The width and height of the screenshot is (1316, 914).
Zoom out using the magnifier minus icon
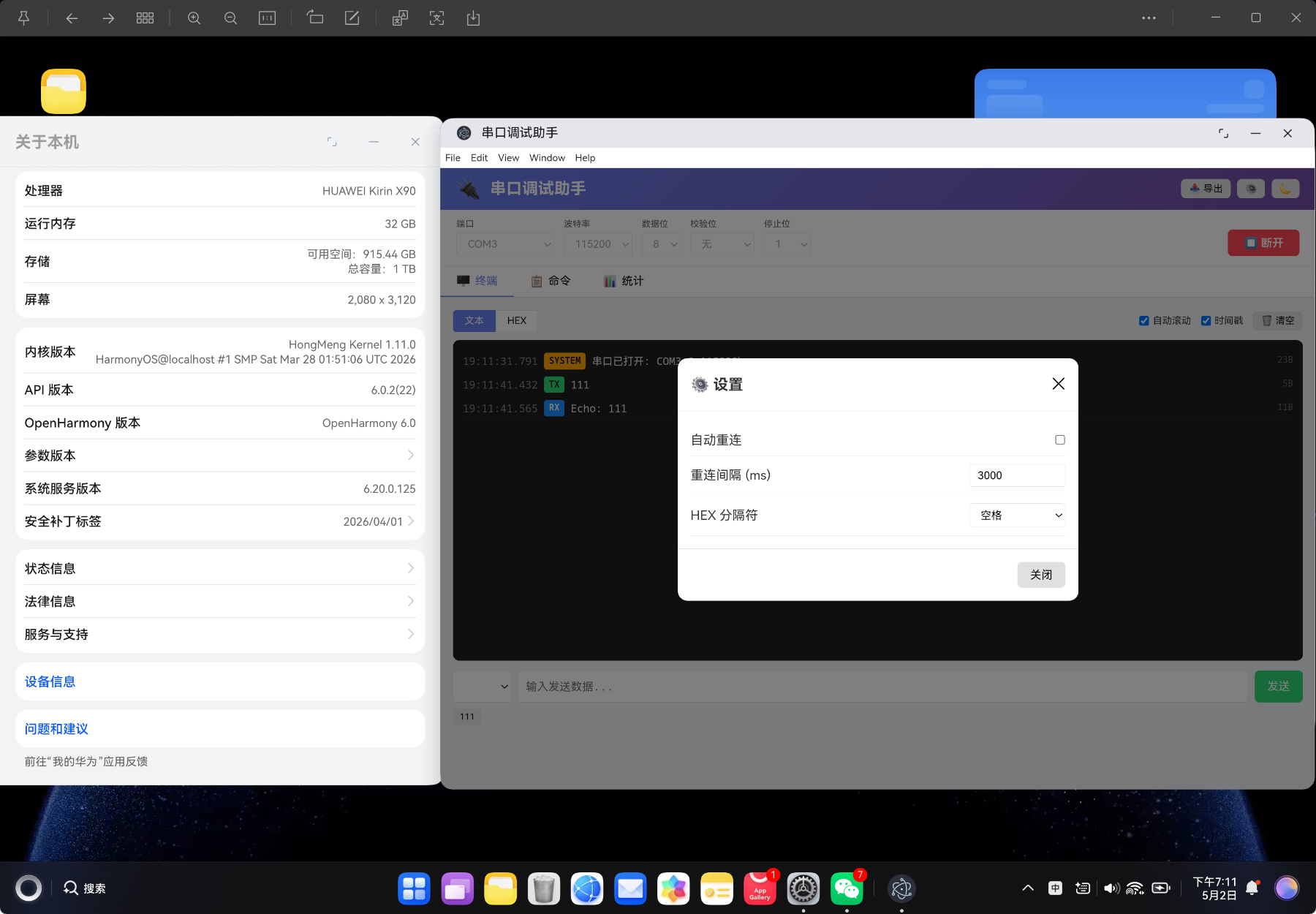coord(230,18)
